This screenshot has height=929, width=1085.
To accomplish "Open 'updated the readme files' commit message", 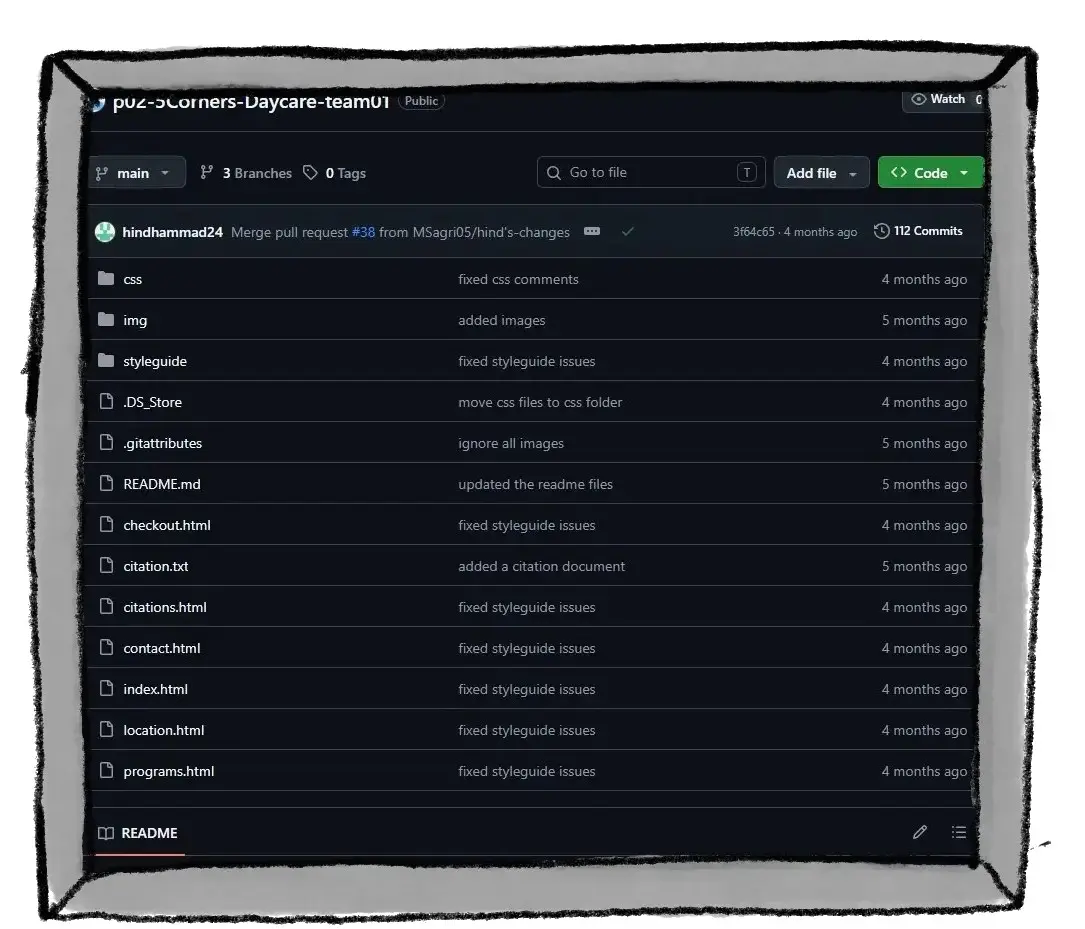I will click(536, 484).
